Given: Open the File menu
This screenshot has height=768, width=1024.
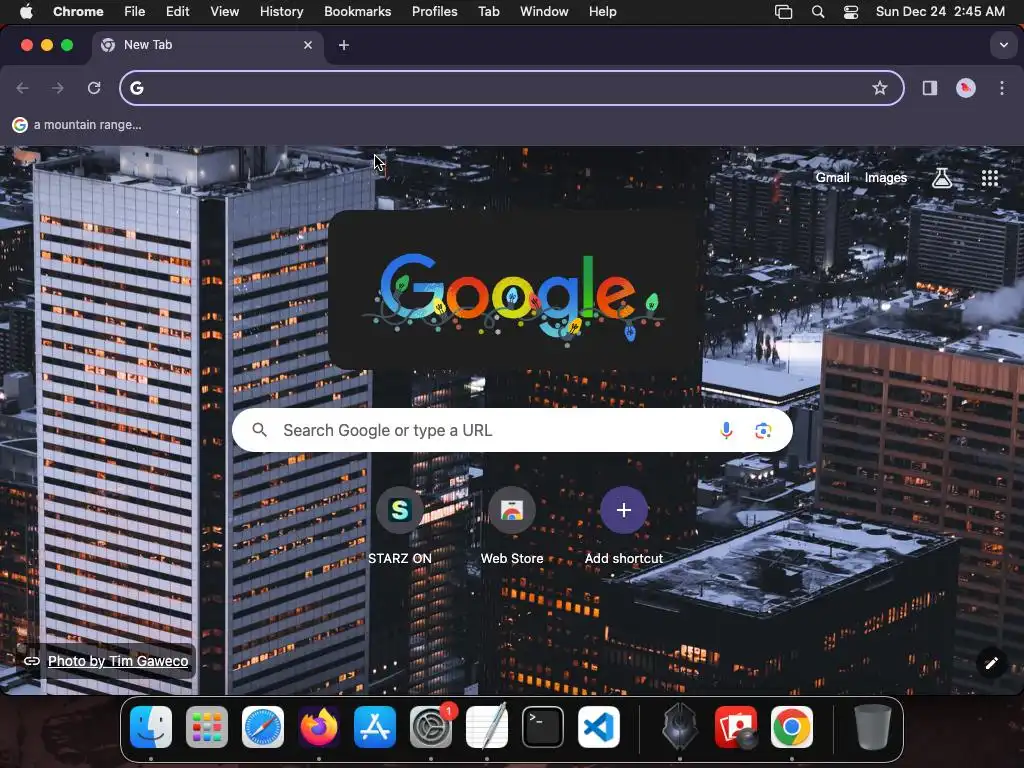Looking at the screenshot, I should pos(135,12).
